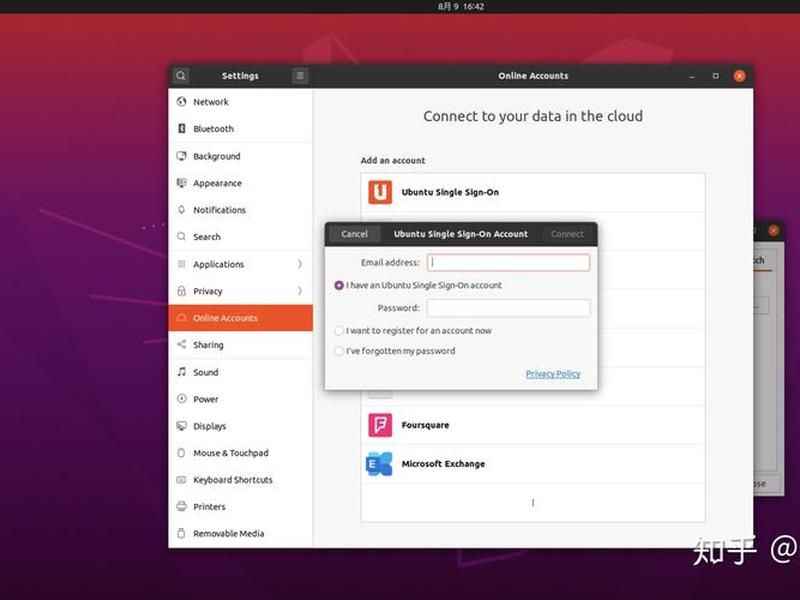Open Network settings panel

(240, 102)
